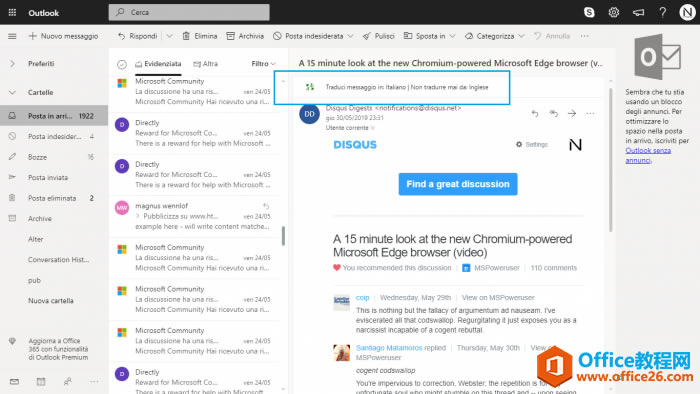Open the pub folder
700x394 pixels.
[x=54, y=280]
